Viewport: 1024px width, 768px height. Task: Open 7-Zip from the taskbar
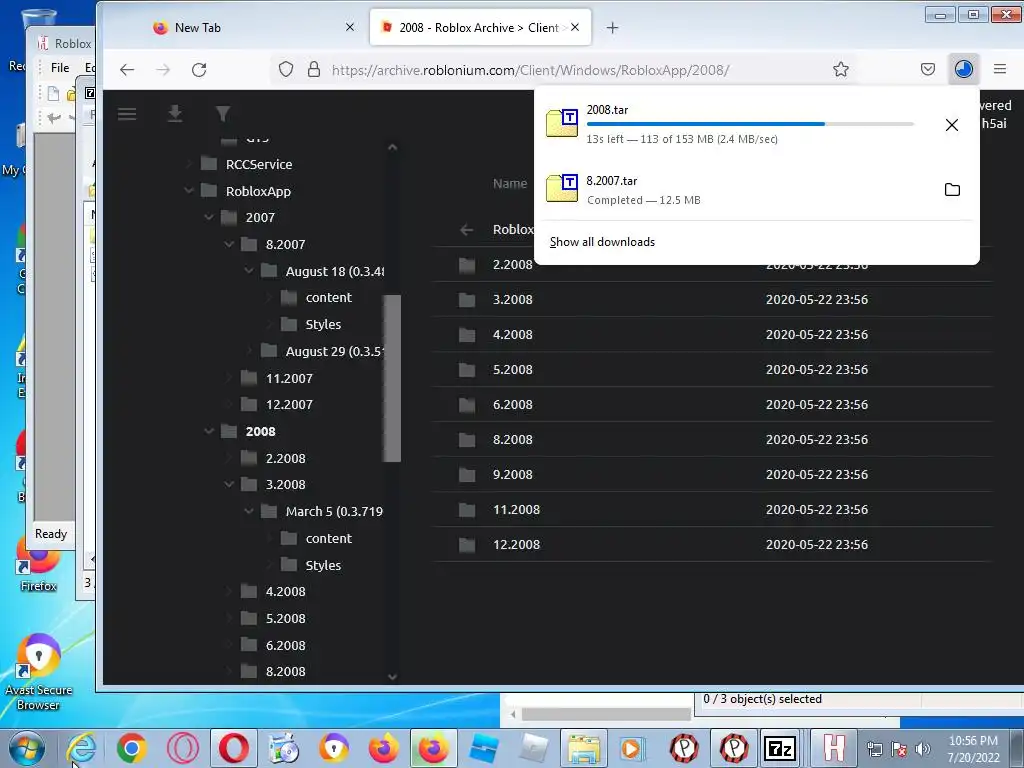coord(780,748)
